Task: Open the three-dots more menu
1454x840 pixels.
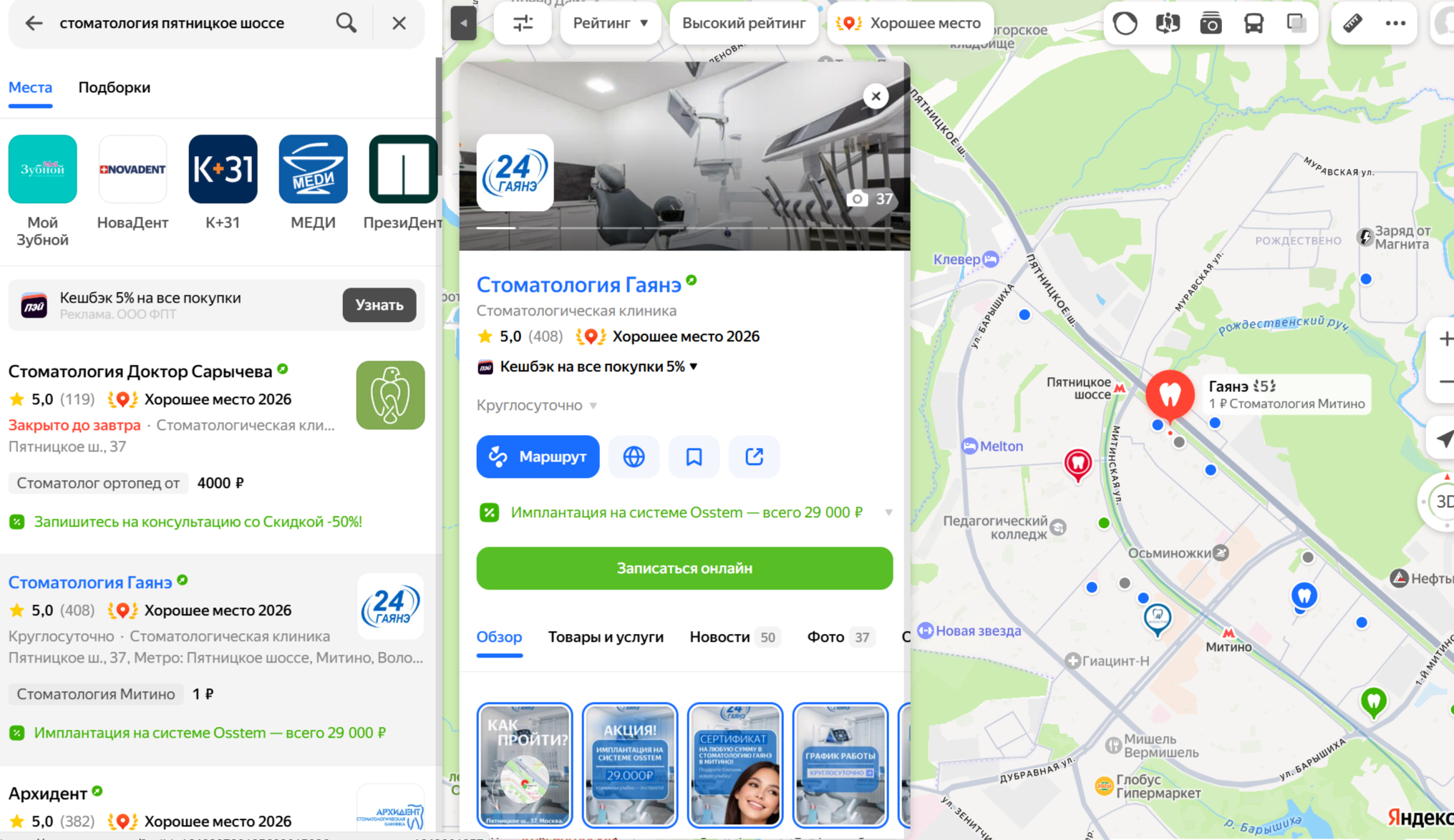Action: (x=1395, y=23)
